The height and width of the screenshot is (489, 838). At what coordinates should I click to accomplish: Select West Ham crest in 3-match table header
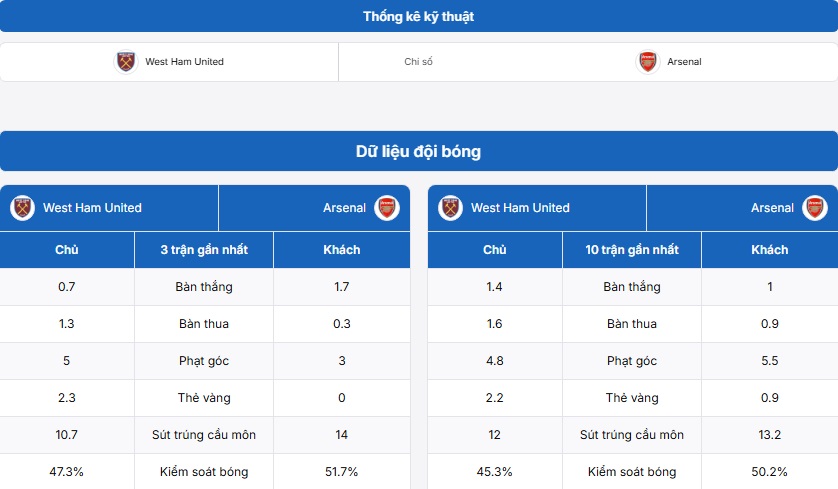click(x=22, y=208)
